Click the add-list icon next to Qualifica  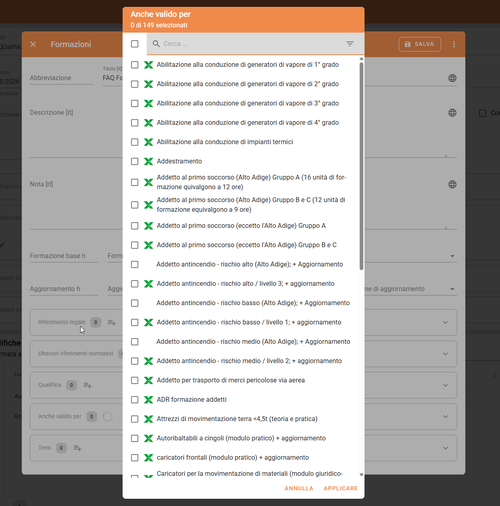88,385
